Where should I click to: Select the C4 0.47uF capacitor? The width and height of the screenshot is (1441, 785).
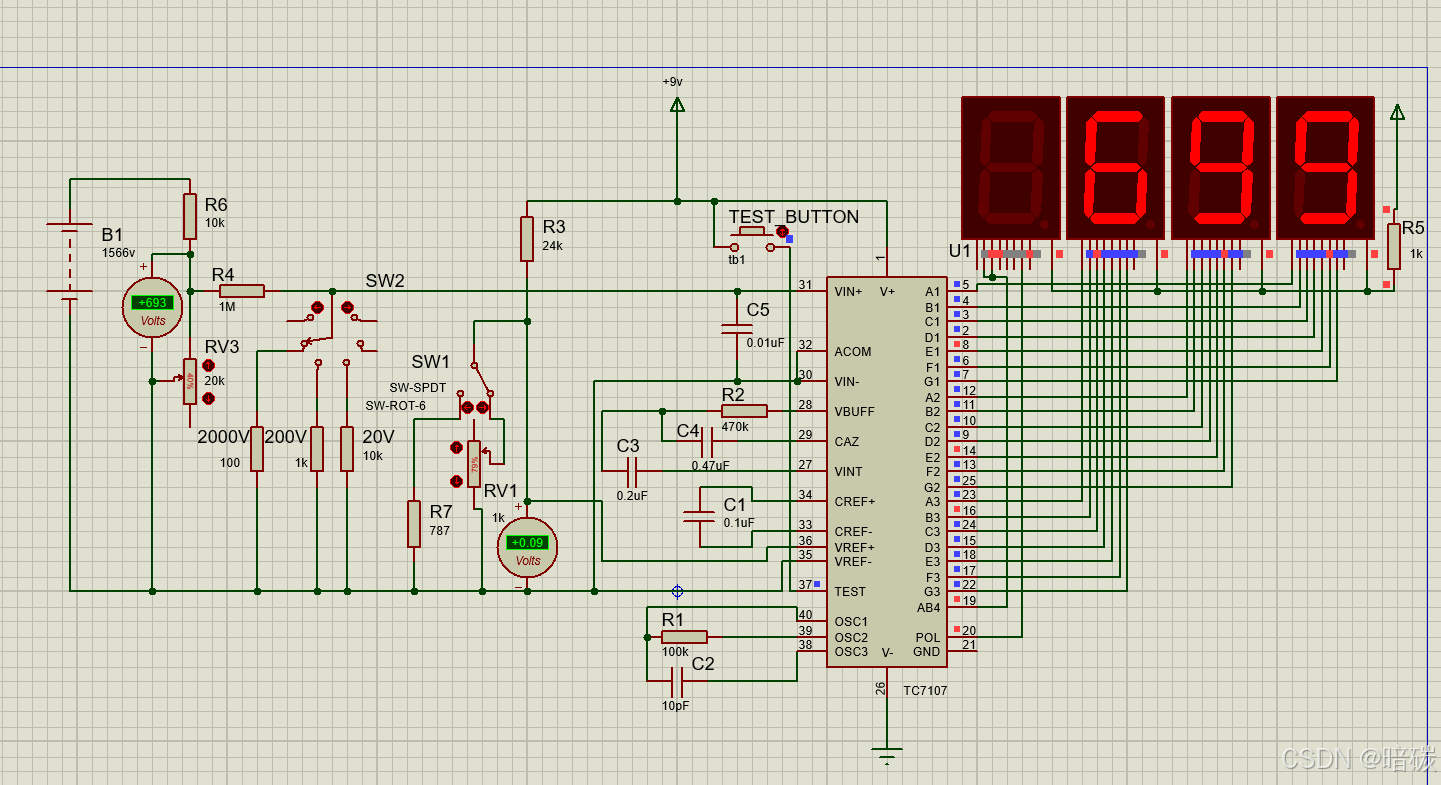click(707, 441)
